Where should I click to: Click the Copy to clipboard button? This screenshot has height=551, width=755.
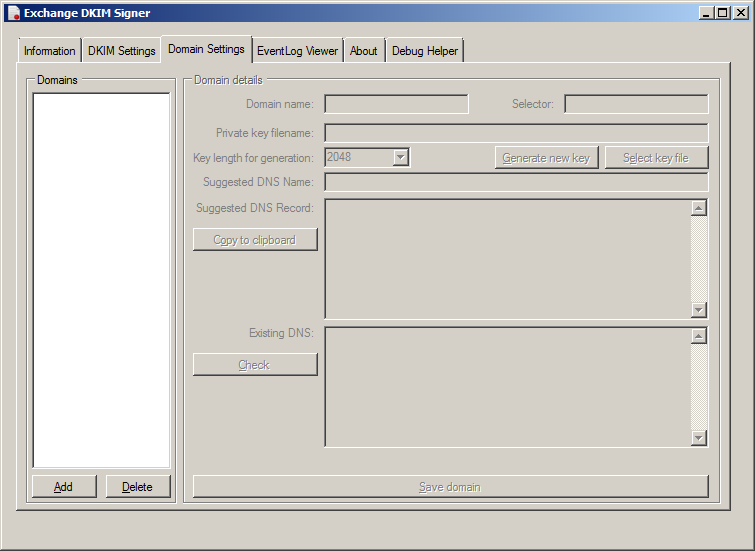255,239
